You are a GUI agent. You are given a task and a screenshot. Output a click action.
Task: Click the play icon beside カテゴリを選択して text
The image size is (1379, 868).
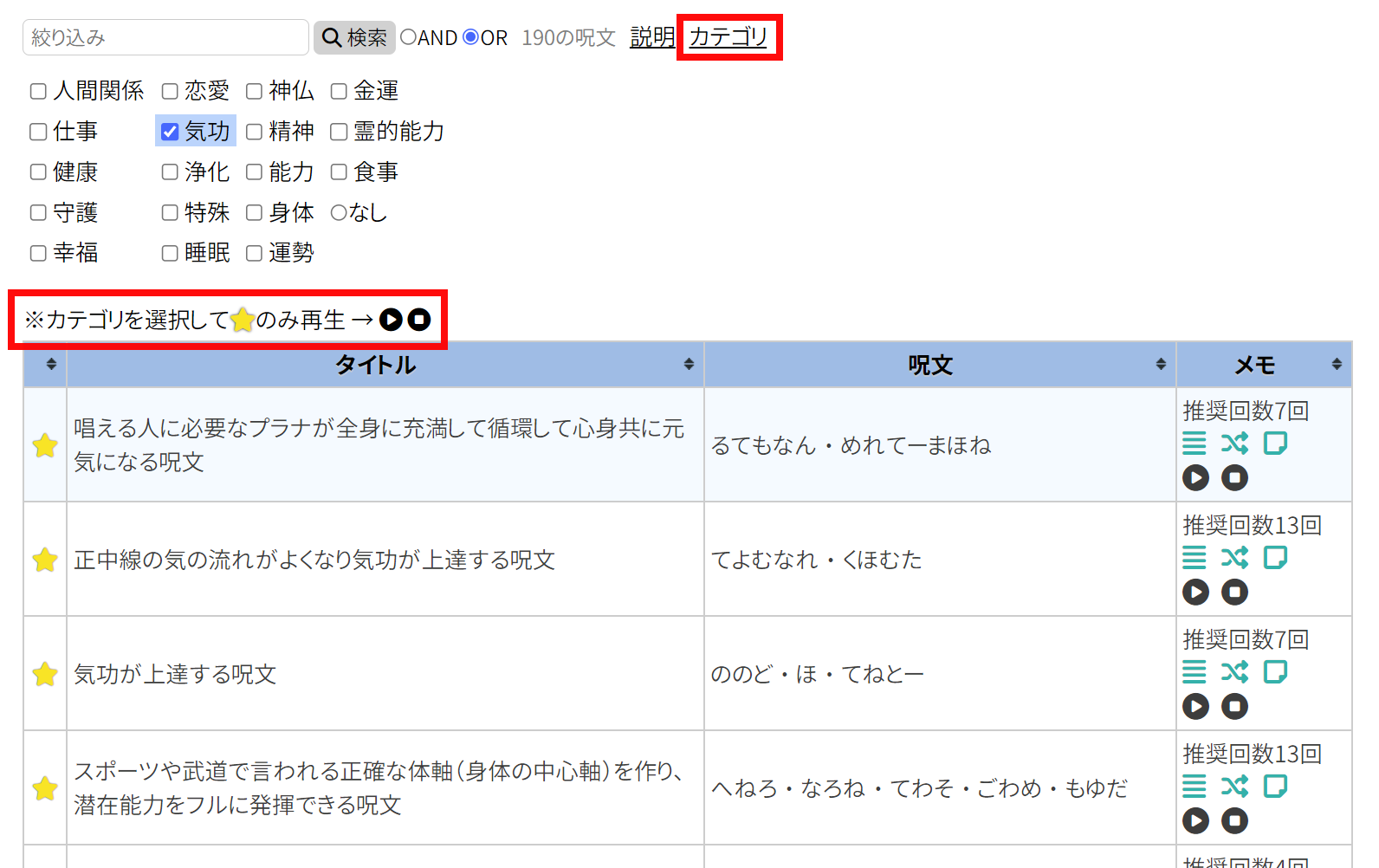pyautogui.click(x=391, y=320)
